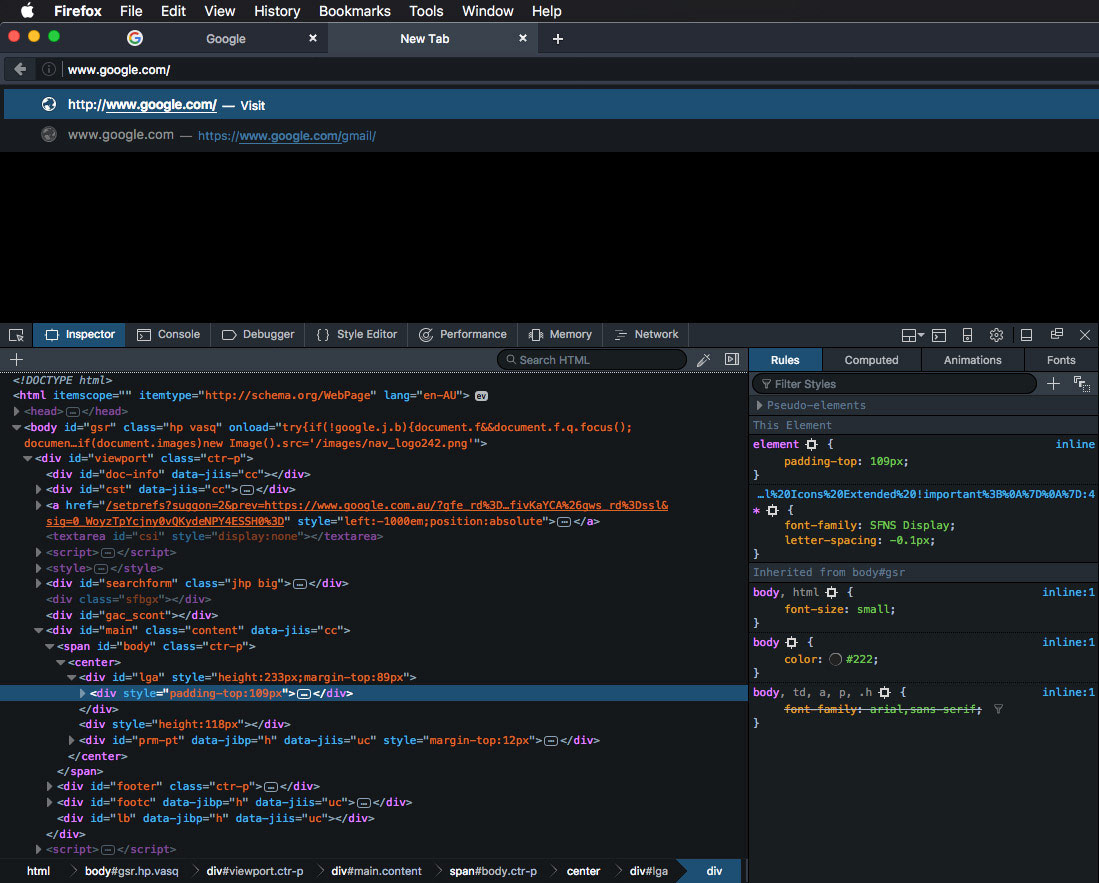The image size is (1099, 883).
Task: Select the 'body, html' rule gear icon
Action: 831,592
